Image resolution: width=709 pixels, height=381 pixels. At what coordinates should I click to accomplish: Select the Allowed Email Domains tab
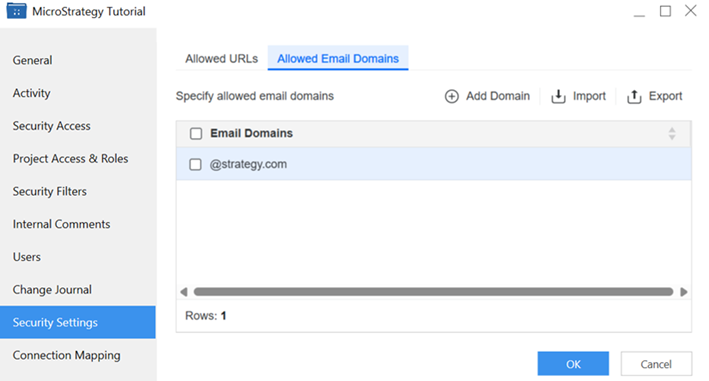pyautogui.click(x=338, y=58)
